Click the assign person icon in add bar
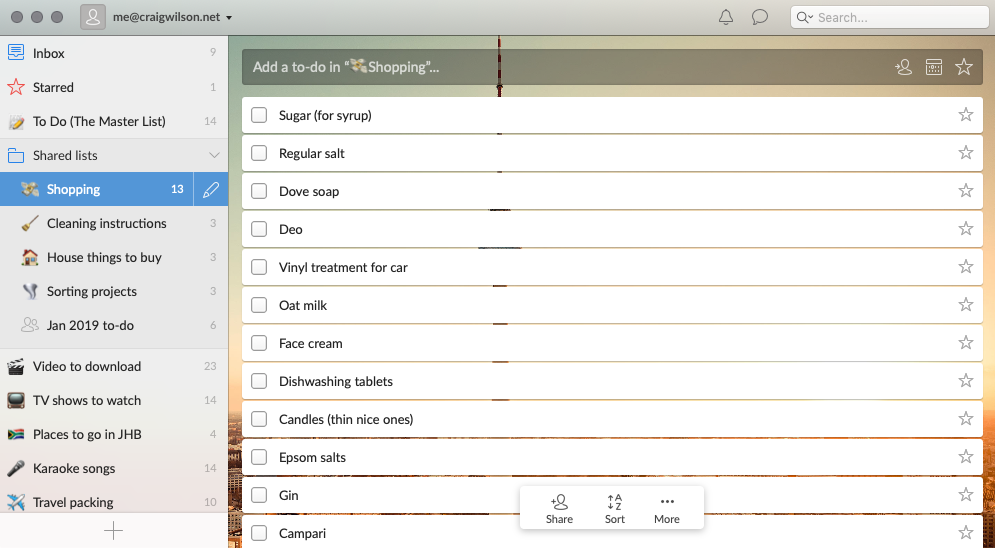 pyautogui.click(x=903, y=67)
